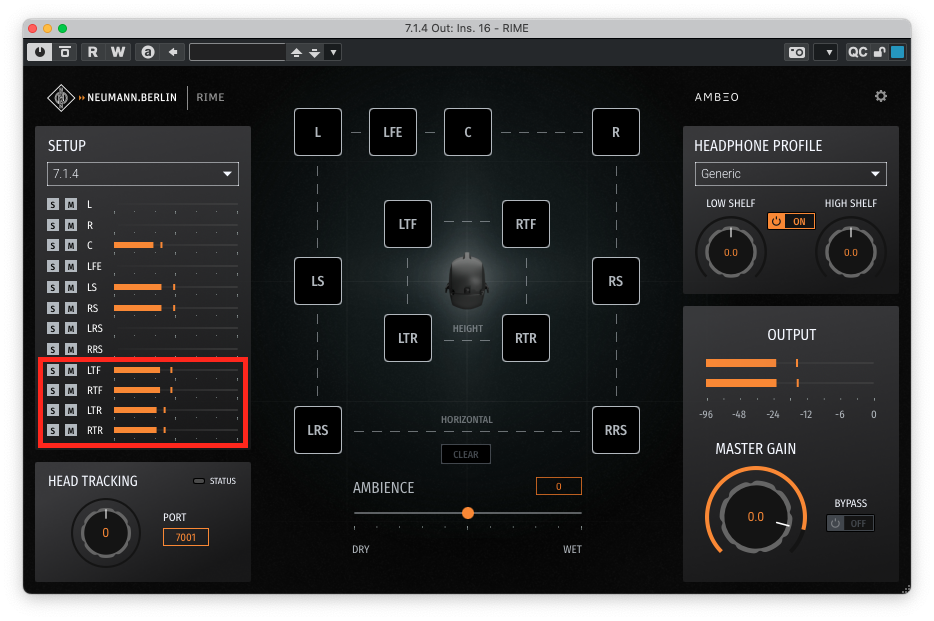Toggle the BYPASS off switch
The image size is (934, 621).
pyautogui.click(x=850, y=523)
